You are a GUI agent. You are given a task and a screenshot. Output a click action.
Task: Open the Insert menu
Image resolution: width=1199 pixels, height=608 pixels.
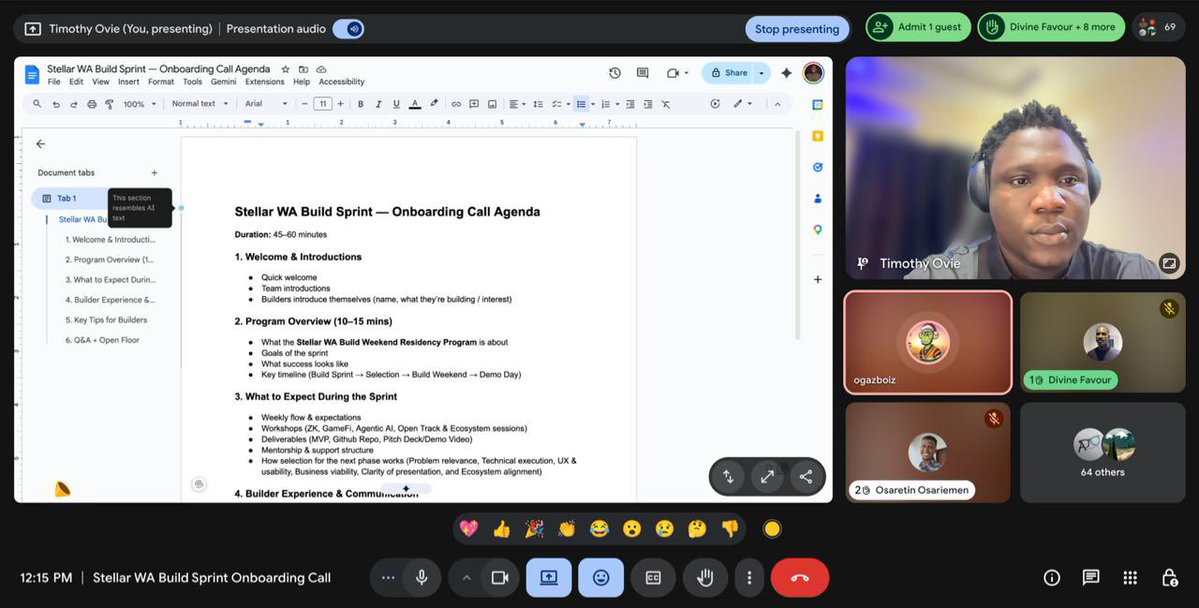click(x=128, y=82)
